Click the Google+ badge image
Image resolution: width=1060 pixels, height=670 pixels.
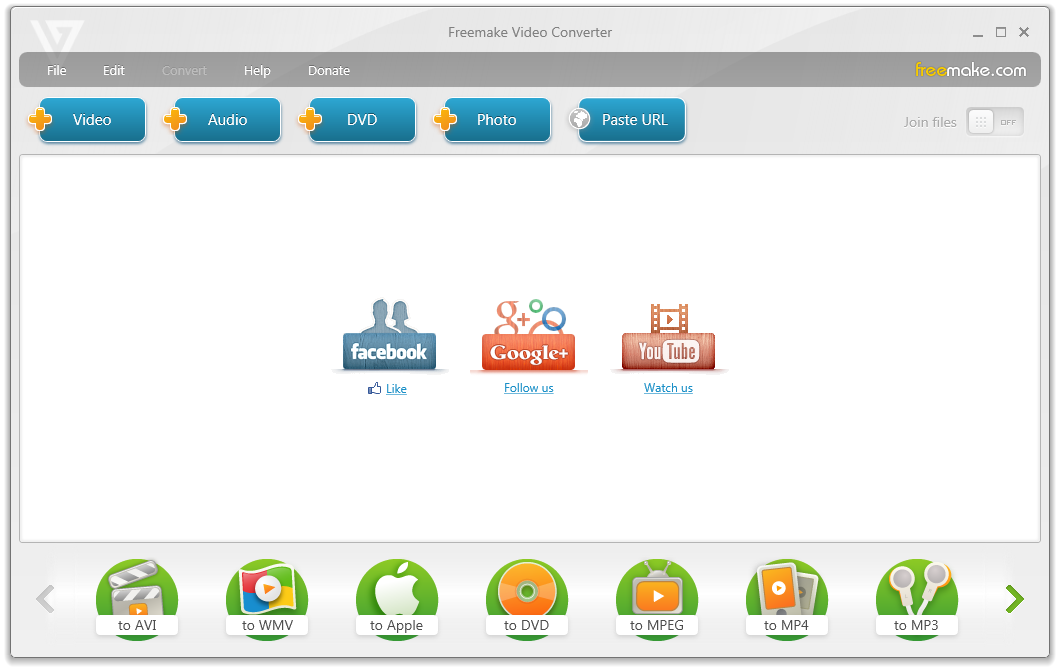tap(529, 335)
